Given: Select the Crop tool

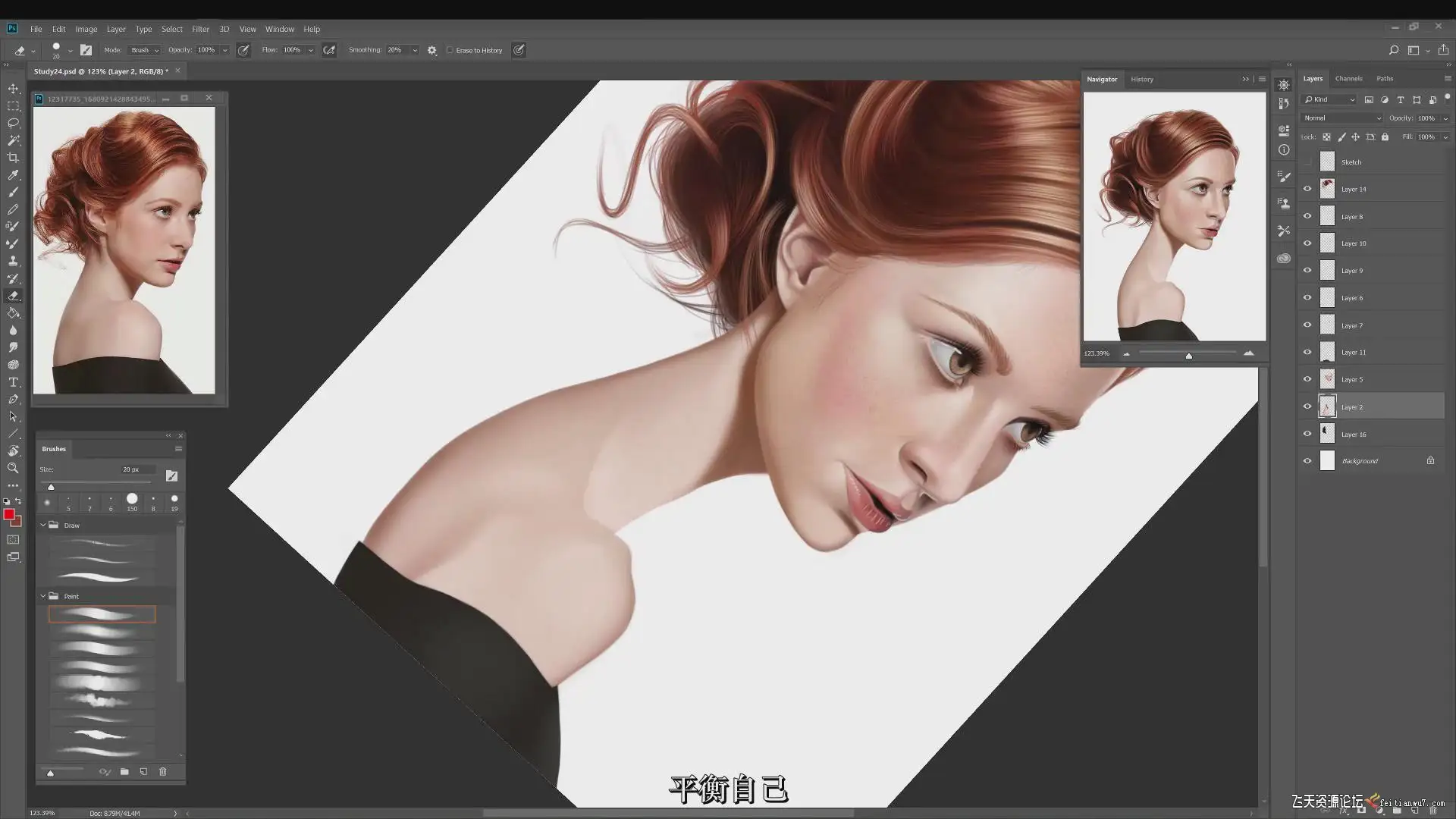Looking at the screenshot, I should click(13, 158).
